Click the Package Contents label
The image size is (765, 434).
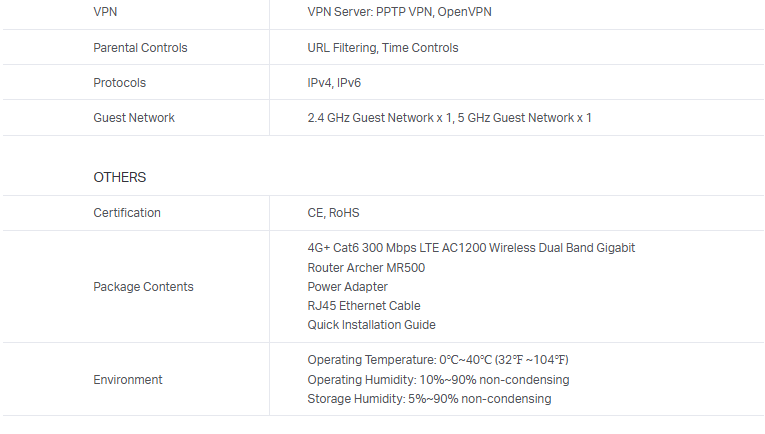(x=143, y=286)
